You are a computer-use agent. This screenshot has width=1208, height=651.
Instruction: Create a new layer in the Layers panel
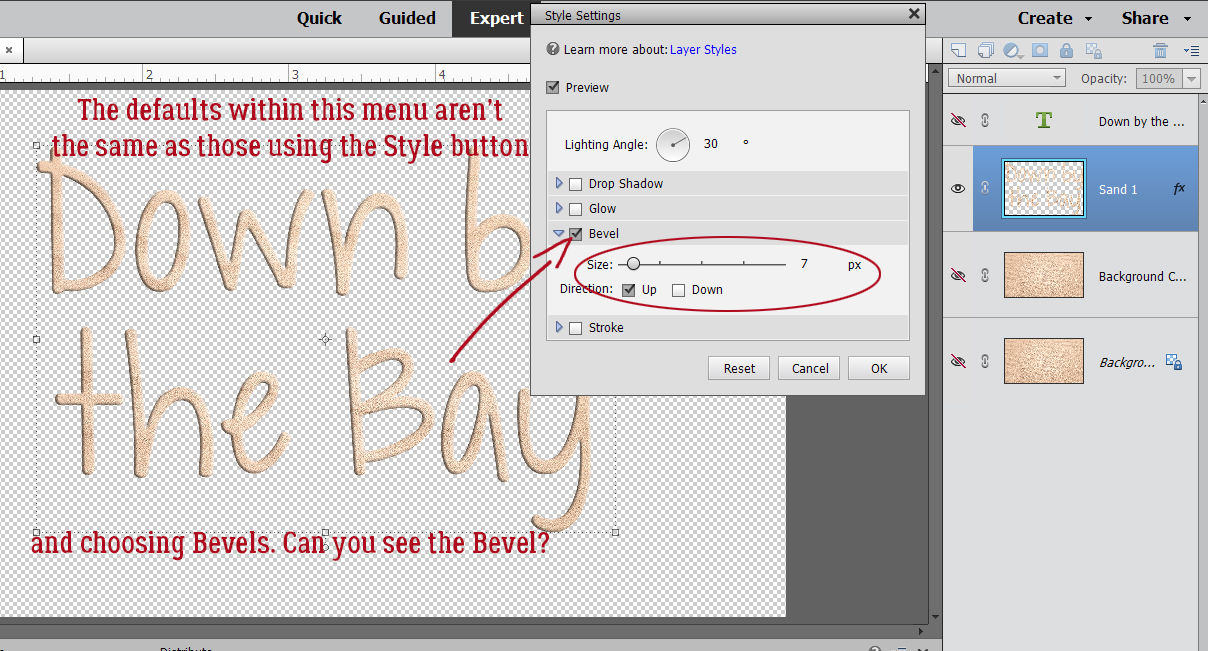[x=958, y=50]
